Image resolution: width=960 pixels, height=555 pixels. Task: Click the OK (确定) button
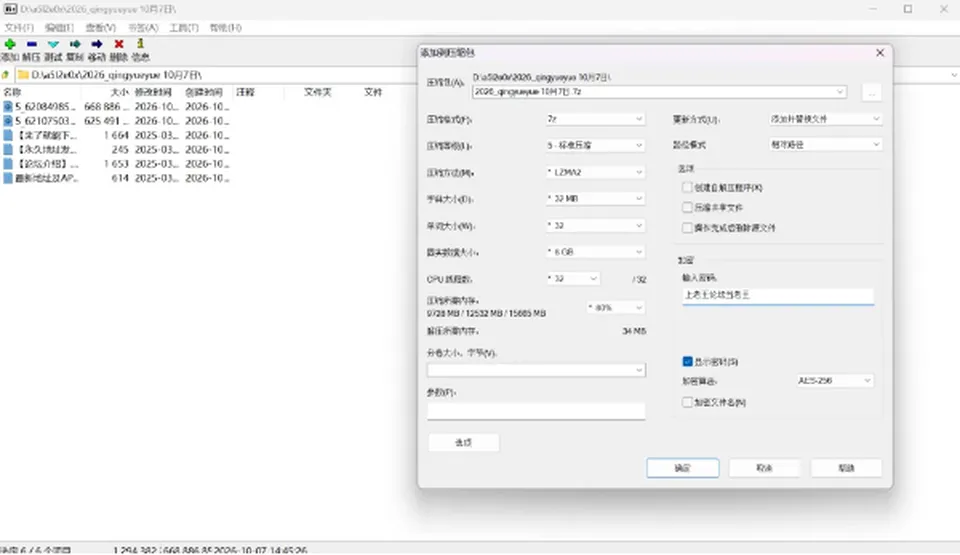point(683,468)
